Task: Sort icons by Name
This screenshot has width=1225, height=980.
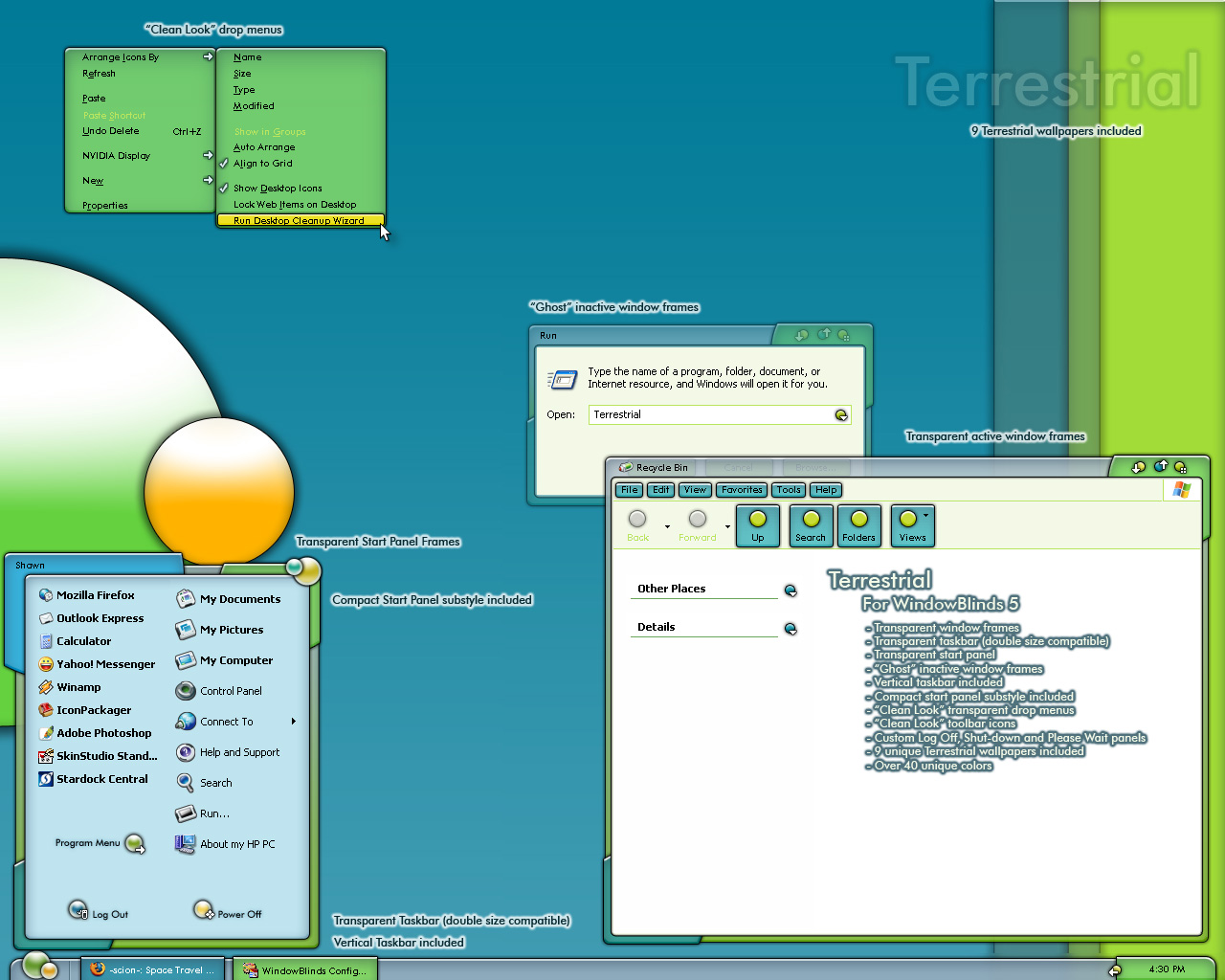Action: click(248, 57)
